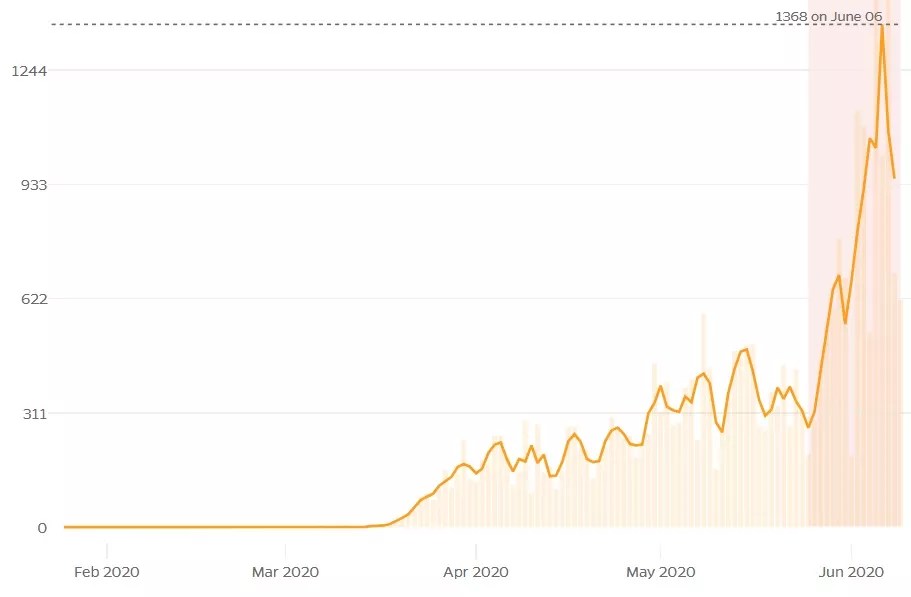Select the Feb 2020 x-axis label
911x597 pixels.
pos(107,572)
